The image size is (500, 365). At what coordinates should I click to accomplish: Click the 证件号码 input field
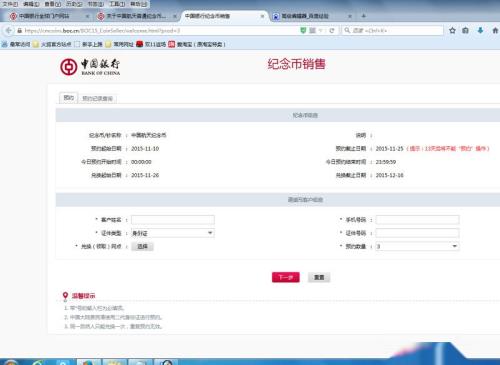click(x=417, y=233)
